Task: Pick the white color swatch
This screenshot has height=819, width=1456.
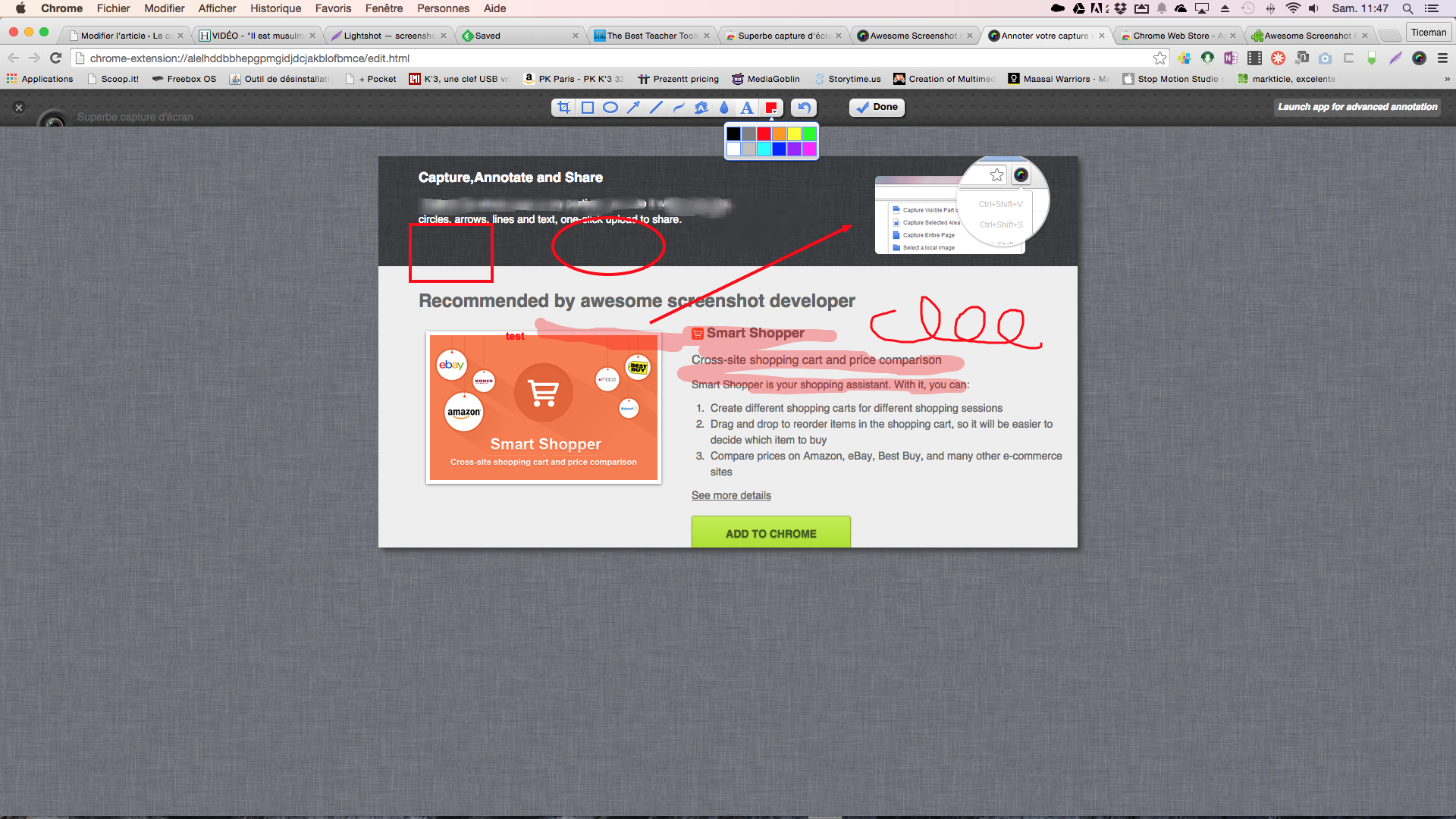Action: 733,149
